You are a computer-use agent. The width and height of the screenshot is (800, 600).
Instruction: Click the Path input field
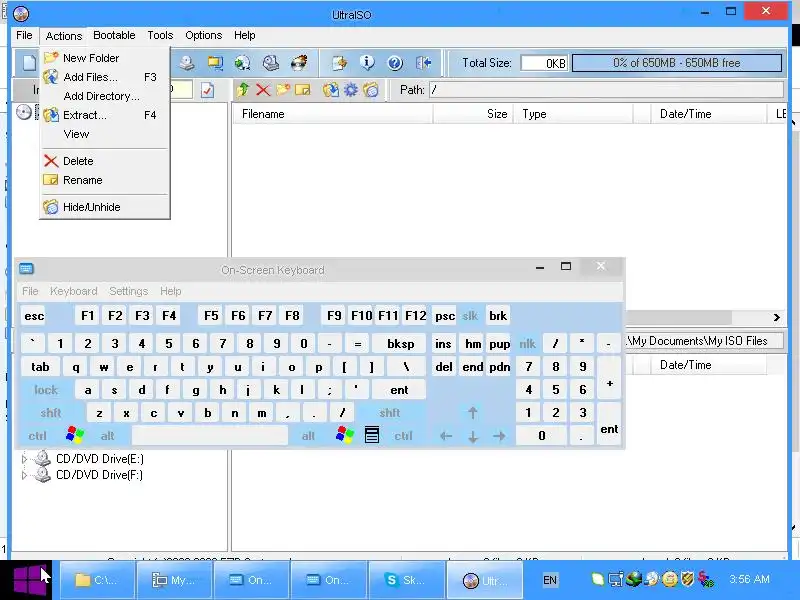606,90
